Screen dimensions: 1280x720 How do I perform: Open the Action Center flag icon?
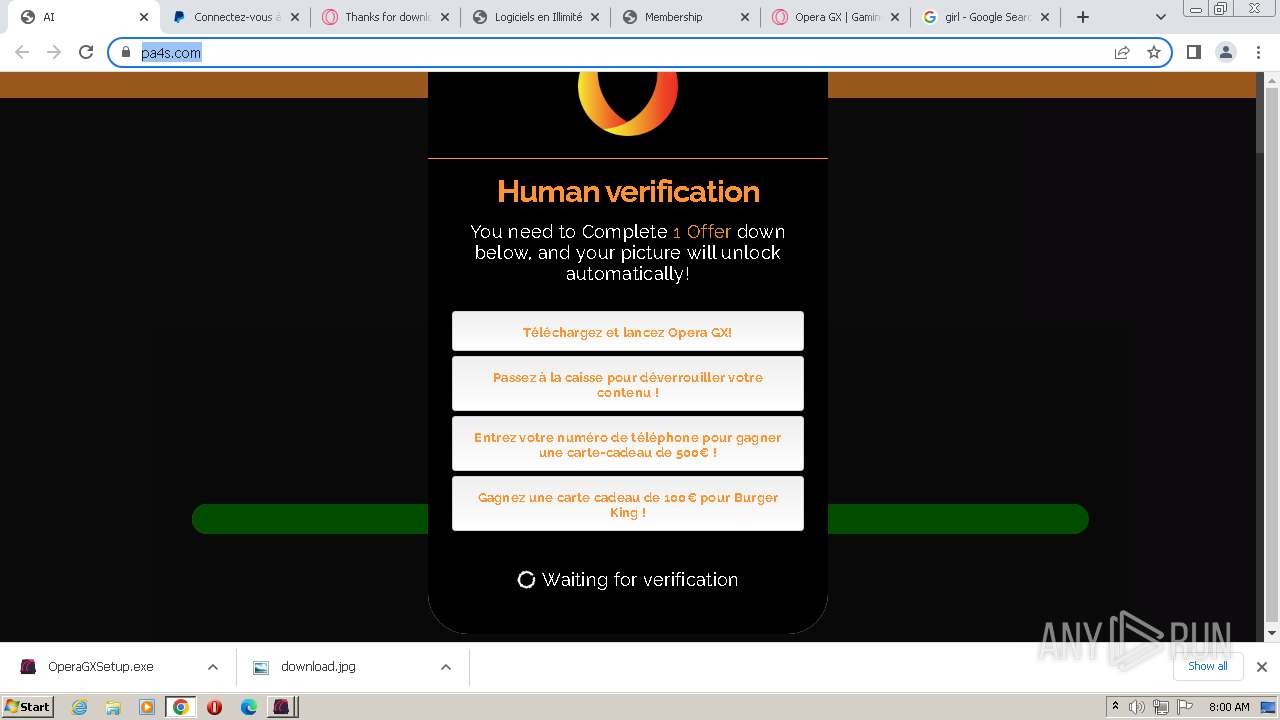(x=1184, y=707)
